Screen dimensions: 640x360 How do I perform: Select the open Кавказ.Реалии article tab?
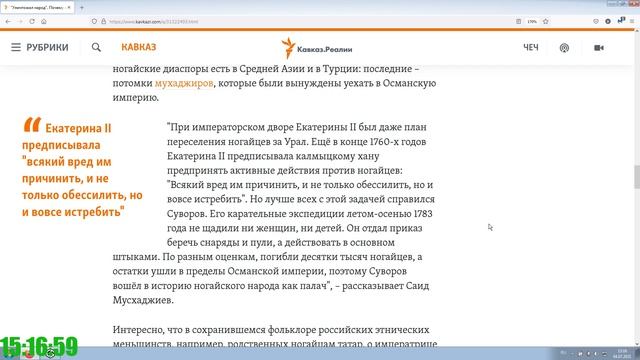coord(38,7)
